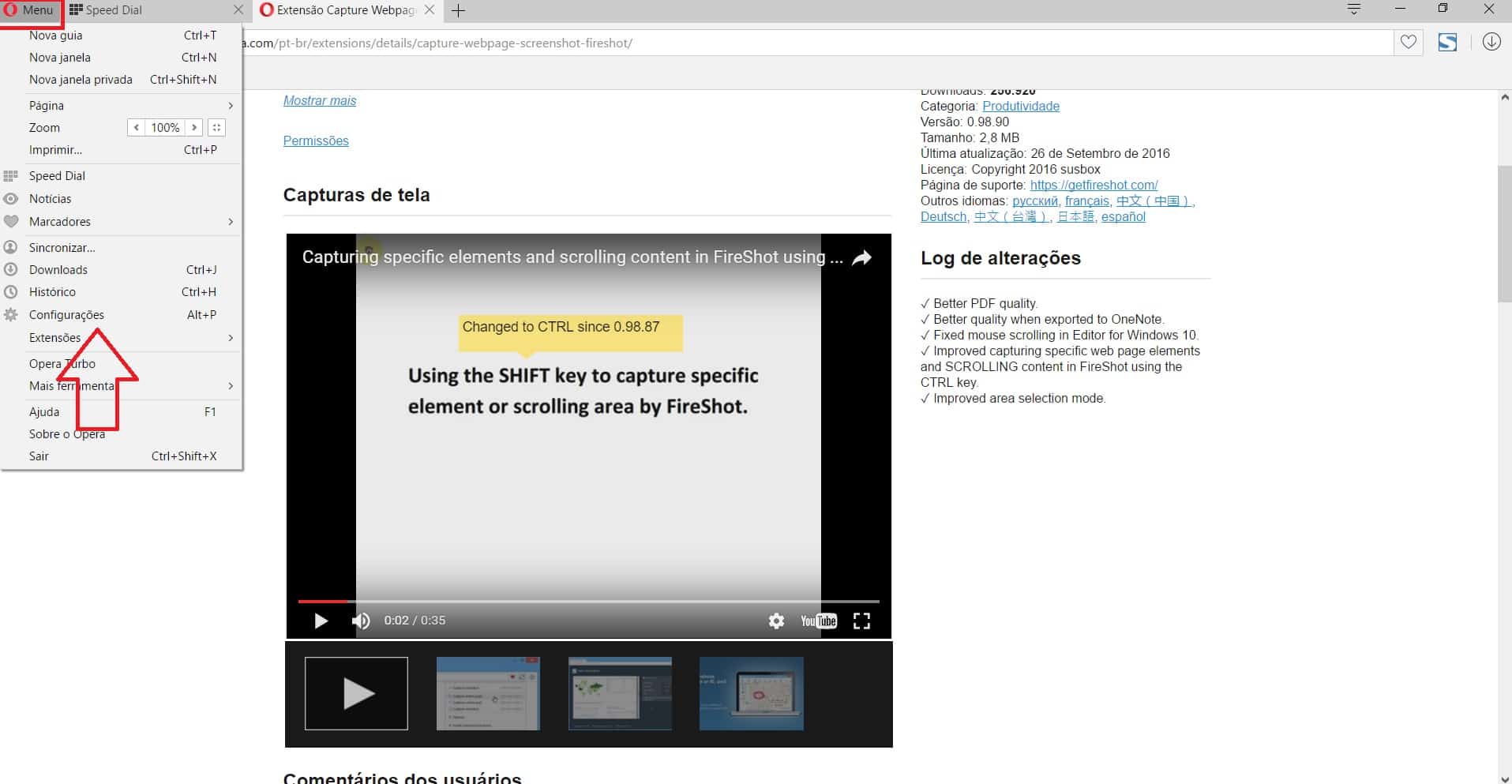Close the Extensão Capture Webpage tab
The height and width of the screenshot is (784, 1512).
(430, 10)
